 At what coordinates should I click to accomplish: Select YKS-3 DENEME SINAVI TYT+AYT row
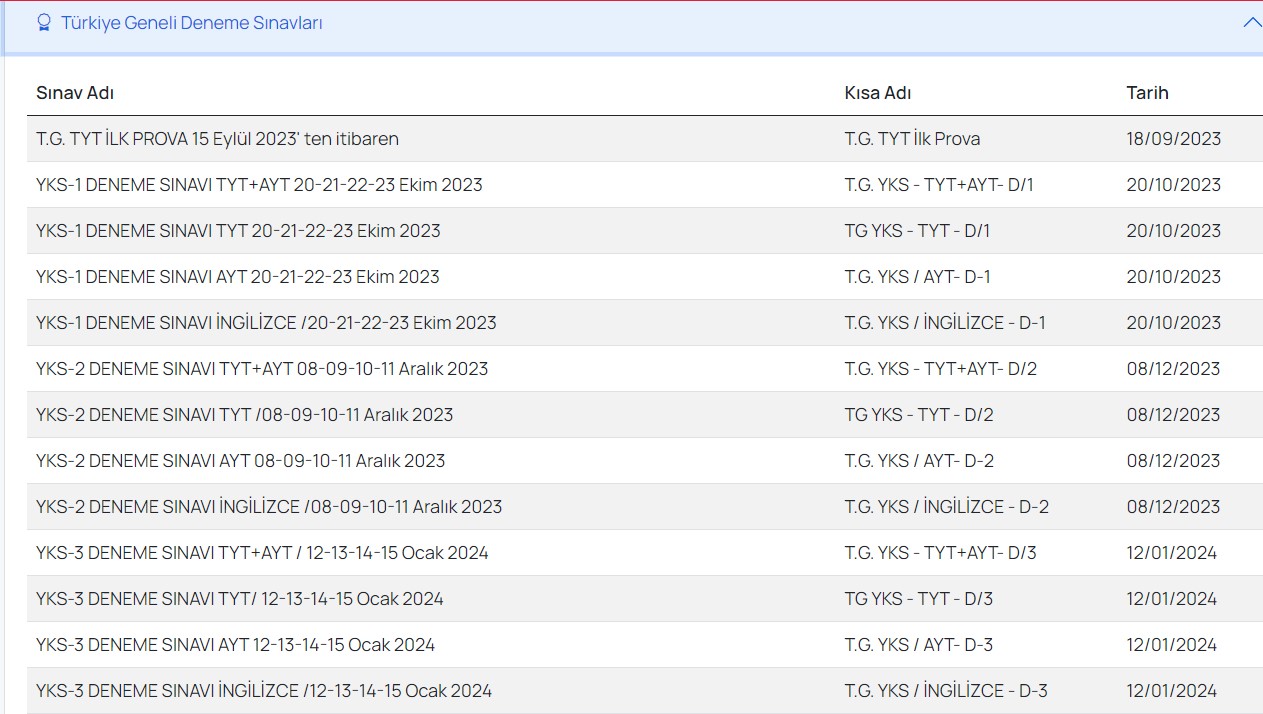(262, 553)
